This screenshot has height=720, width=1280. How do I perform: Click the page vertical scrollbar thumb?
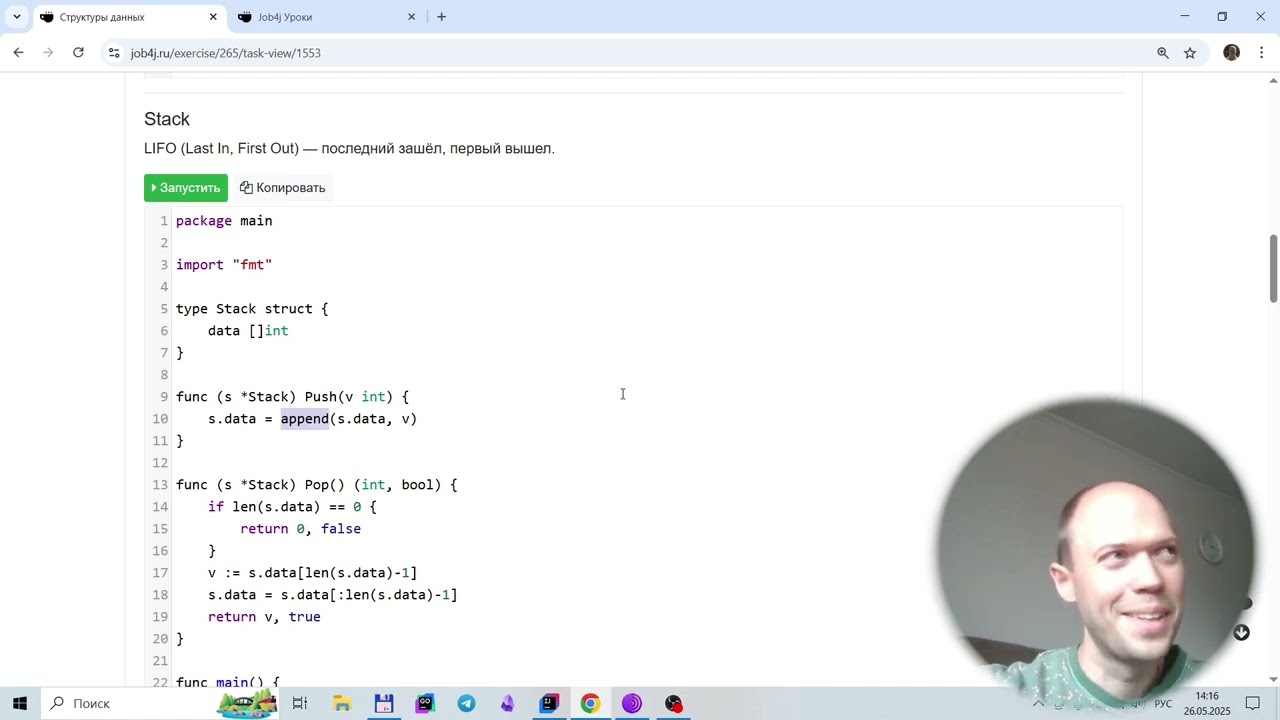click(x=1273, y=268)
